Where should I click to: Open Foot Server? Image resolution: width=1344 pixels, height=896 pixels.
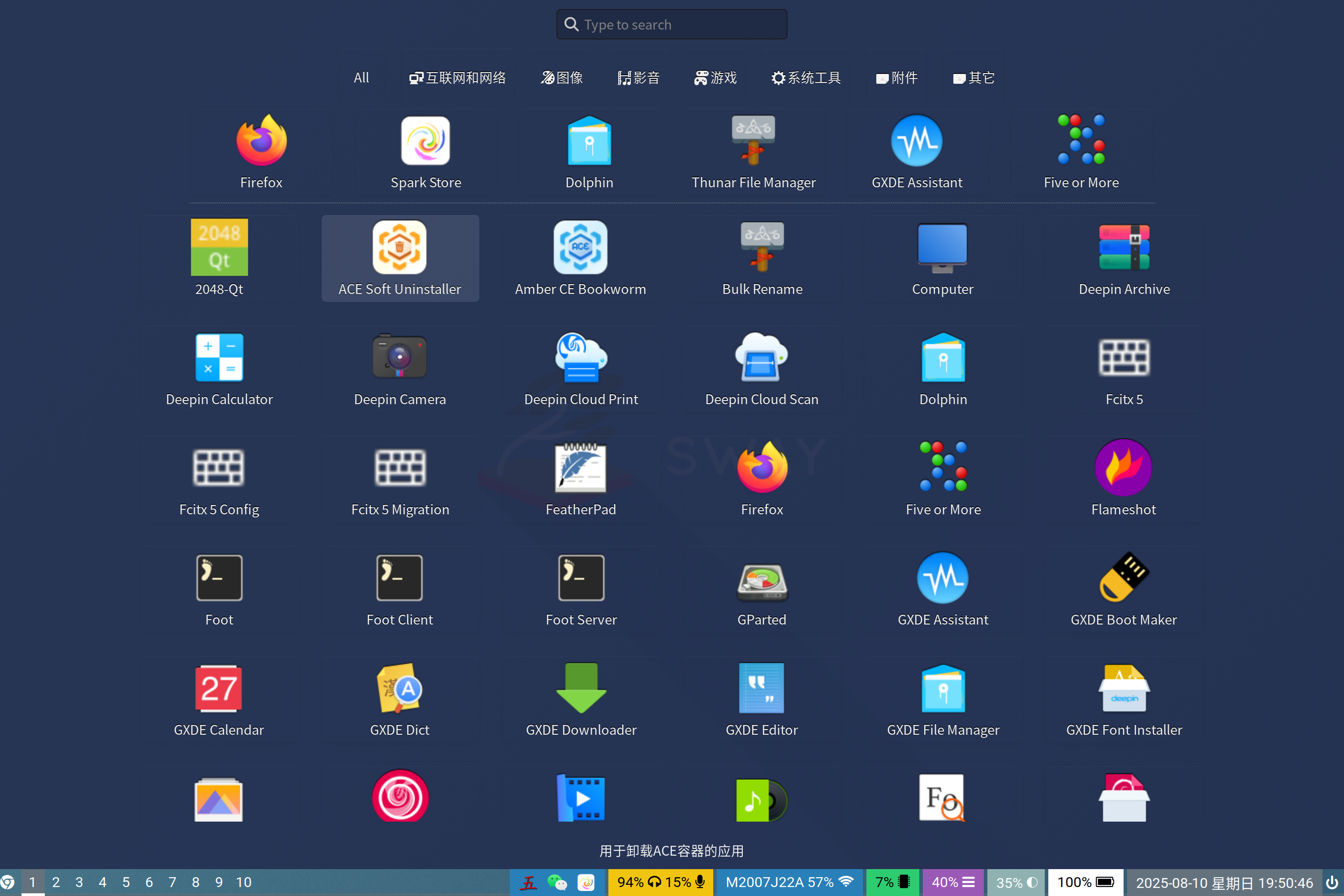(581, 589)
